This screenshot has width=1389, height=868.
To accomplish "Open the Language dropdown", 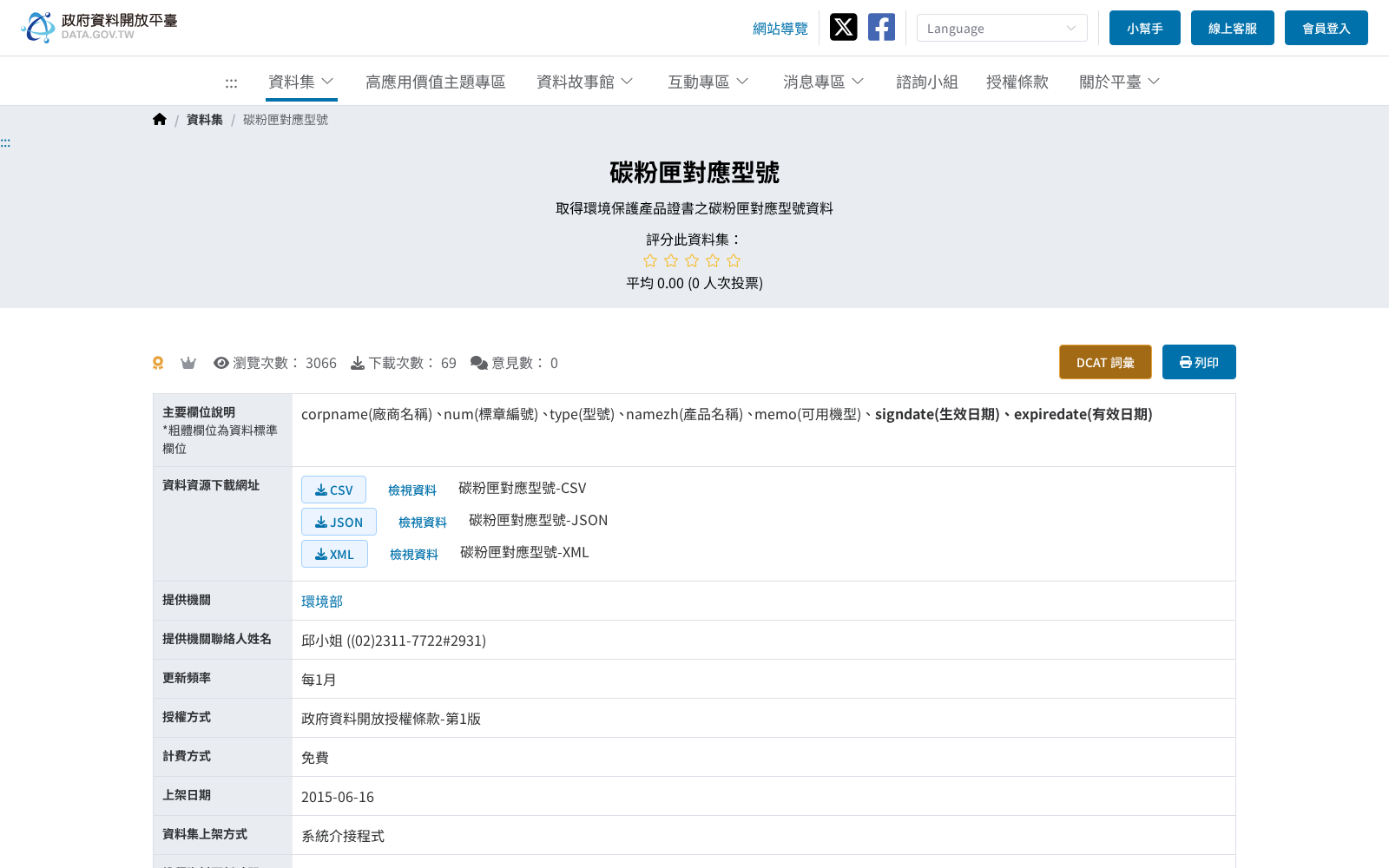I will click(1002, 28).
